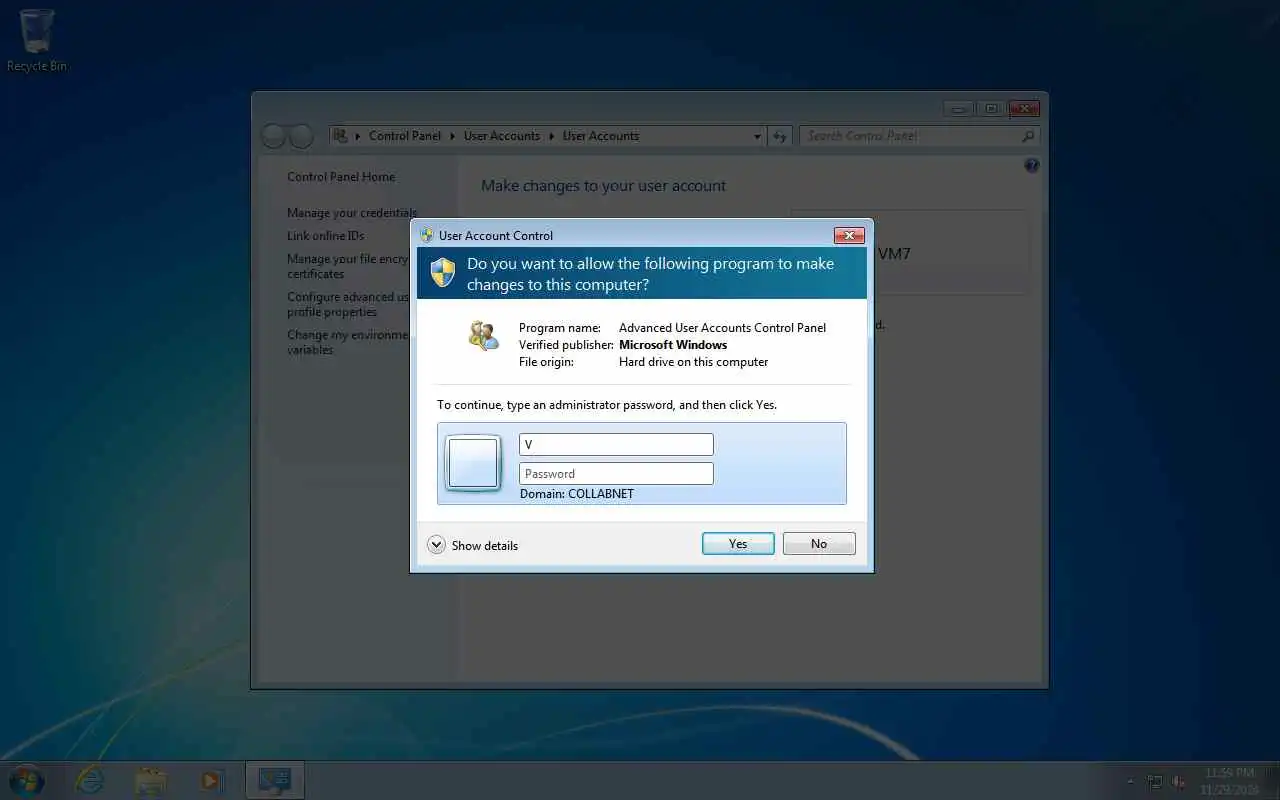Image resolution: width=1280 pixels, height=800 pixels.
Task: Click Yes in User Account Control dialog
Action: [x=738, y=543]
